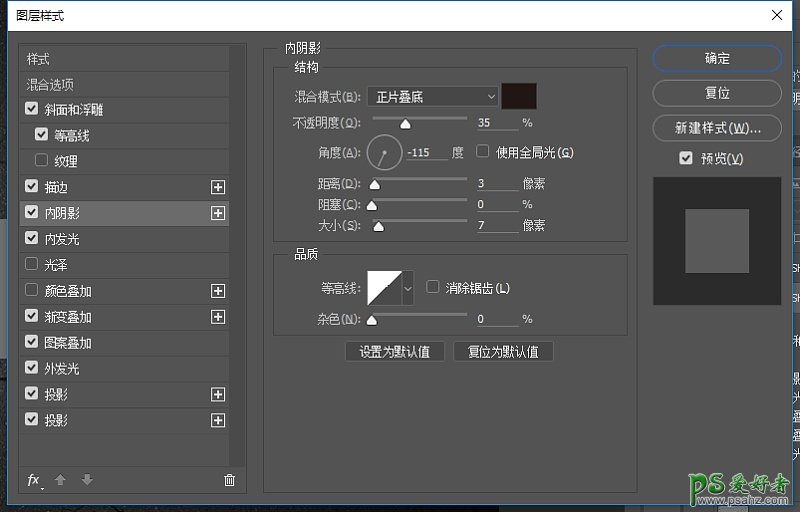Click the move effect down arrow
This screenshot has width=800, height=512.
(x=87, y=480)
